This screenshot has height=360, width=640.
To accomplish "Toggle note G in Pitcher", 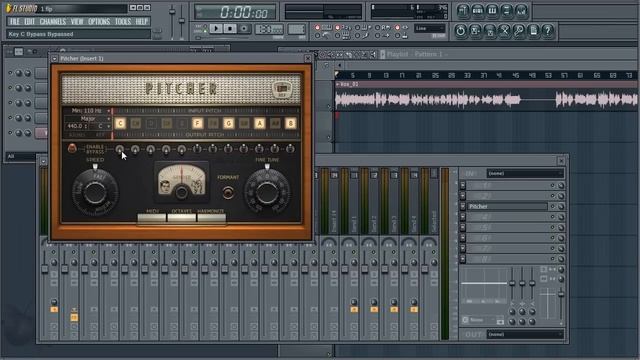I will click(229, 123).
